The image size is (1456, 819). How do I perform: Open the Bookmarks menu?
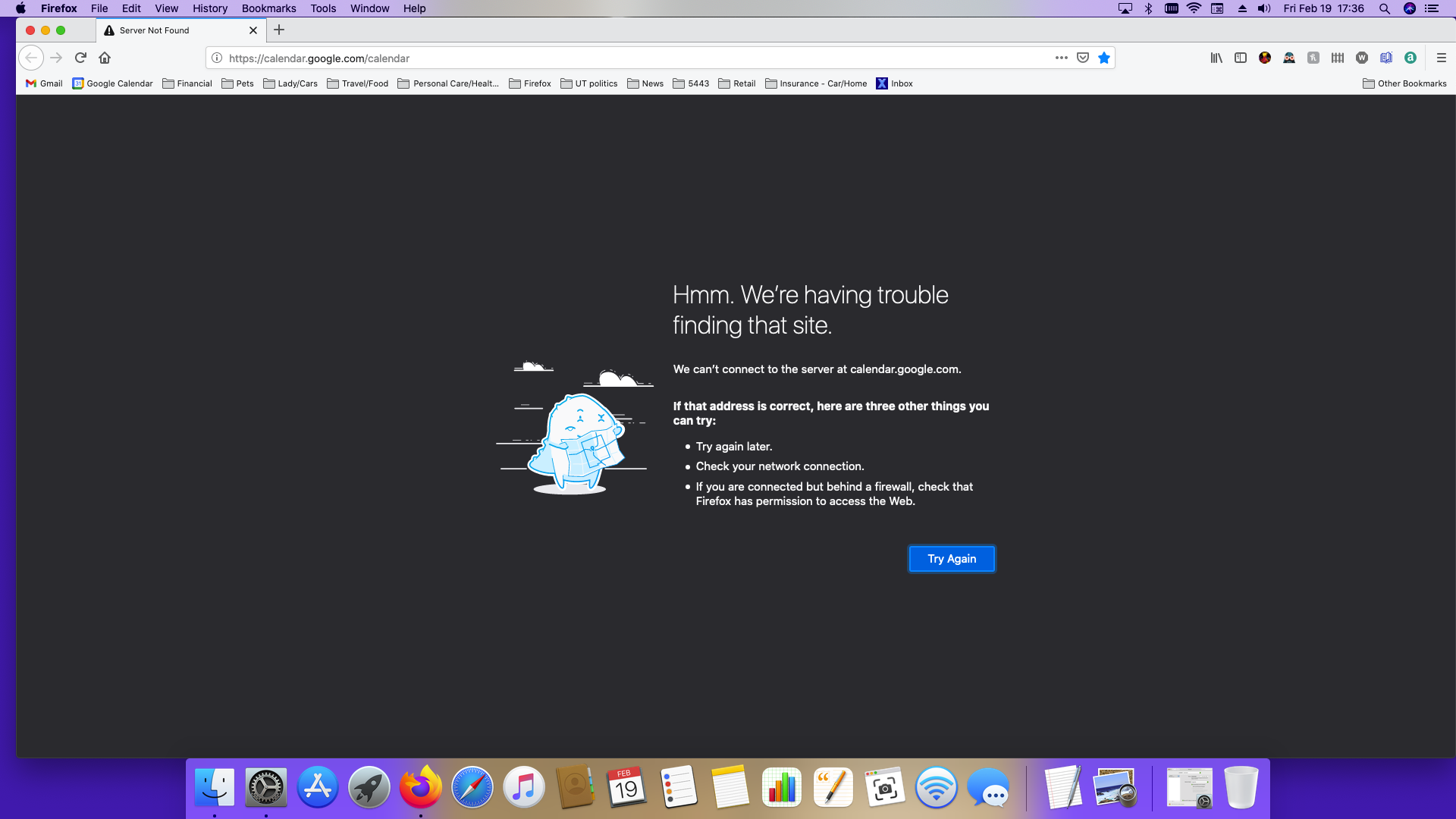click(268, 8)
